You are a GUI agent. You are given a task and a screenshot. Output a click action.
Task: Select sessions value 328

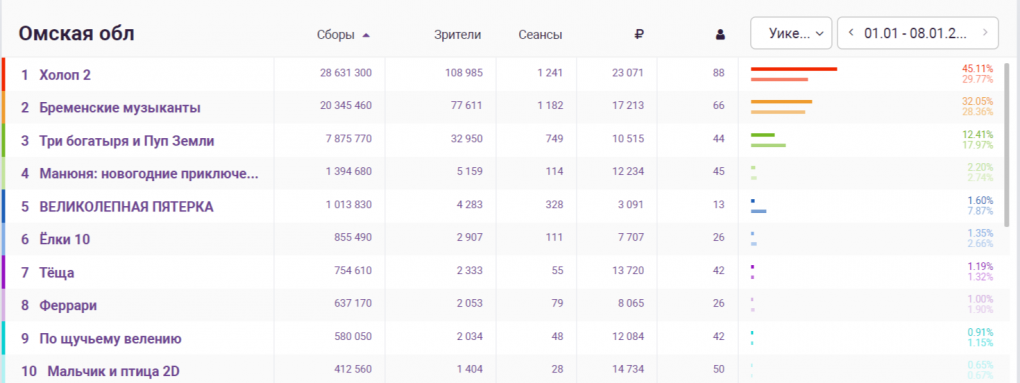pyautogui.click(x=555, y=204)
